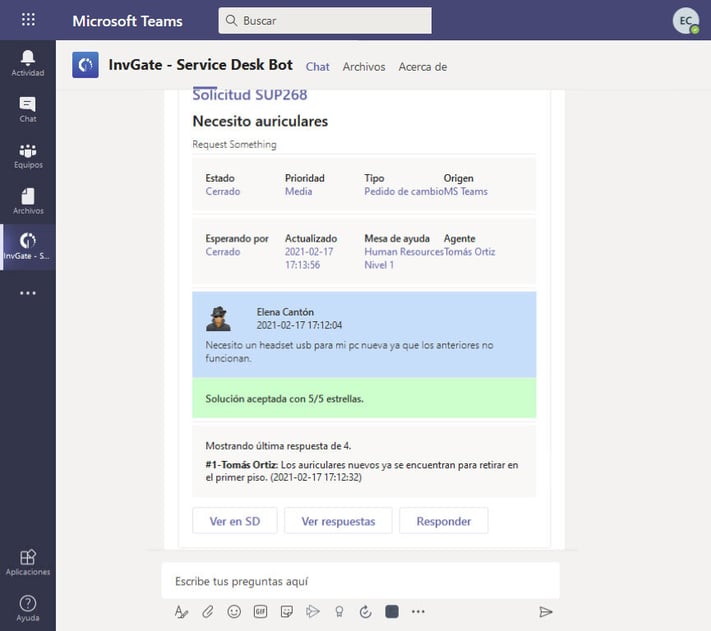Click Prioridad value 'Media'
The width and height of the screenshot is (711, 631).
(x=298, y=191)
